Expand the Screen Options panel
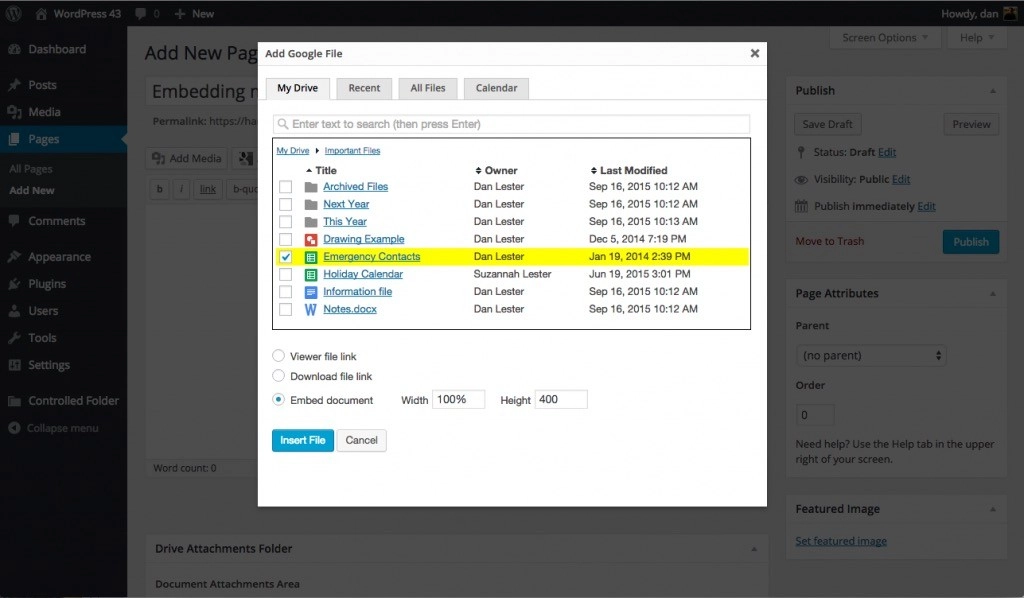 point(885,38)
